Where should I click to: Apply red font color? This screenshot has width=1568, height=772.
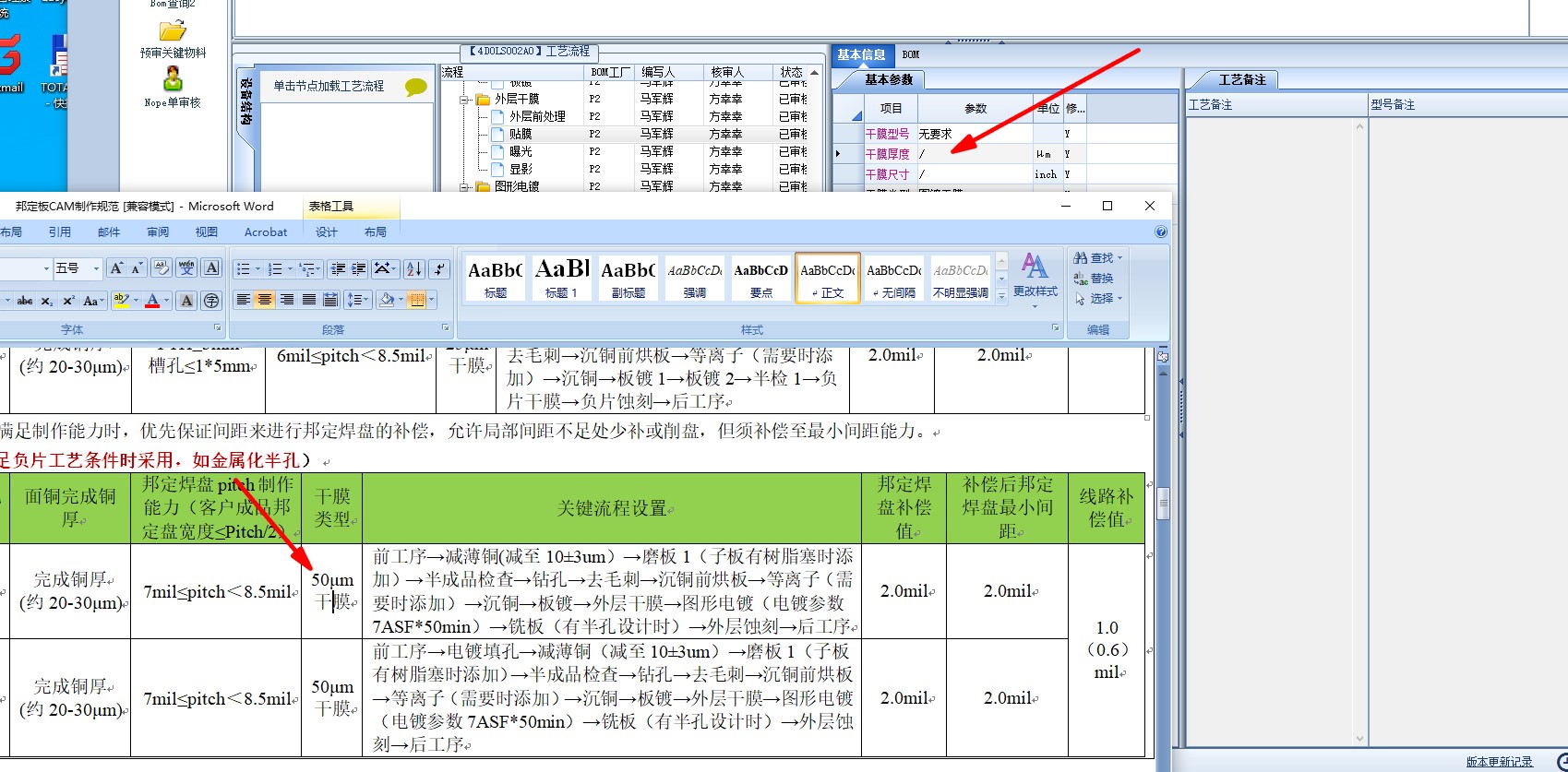click(x=153, y=301)
